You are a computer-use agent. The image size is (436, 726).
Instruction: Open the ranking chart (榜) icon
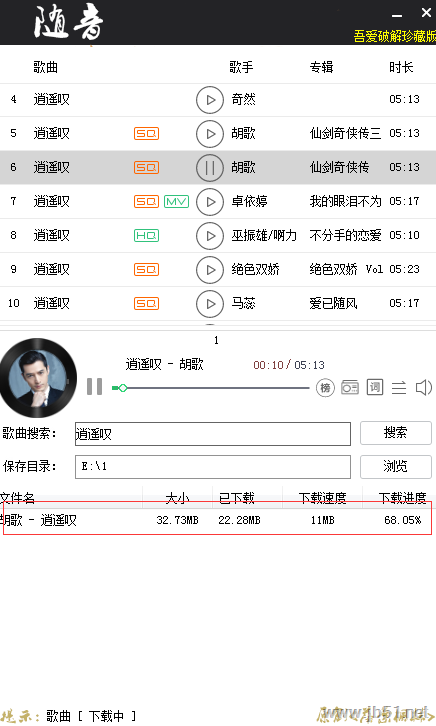325,388
